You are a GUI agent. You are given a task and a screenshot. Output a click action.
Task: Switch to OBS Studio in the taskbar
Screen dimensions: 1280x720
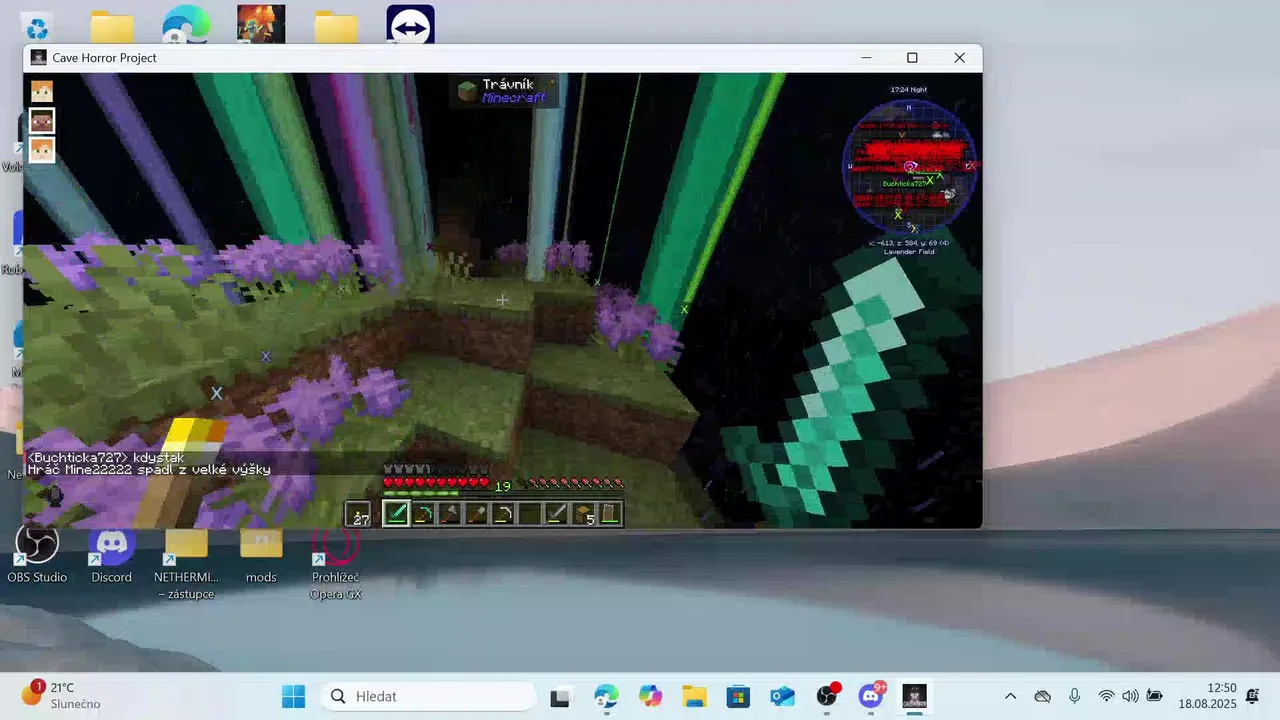coord(827,696)
